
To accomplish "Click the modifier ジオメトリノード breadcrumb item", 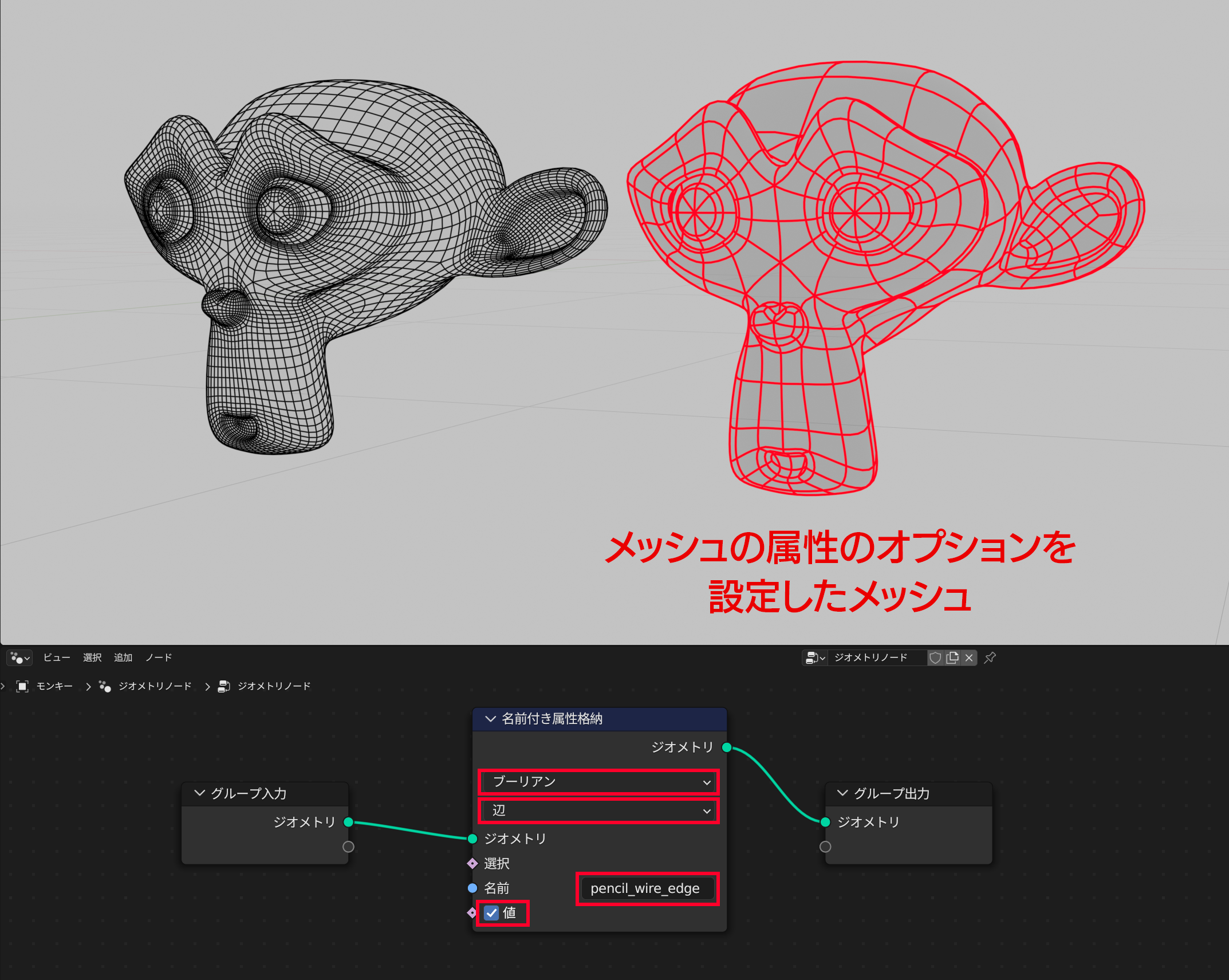I will 155,686.
